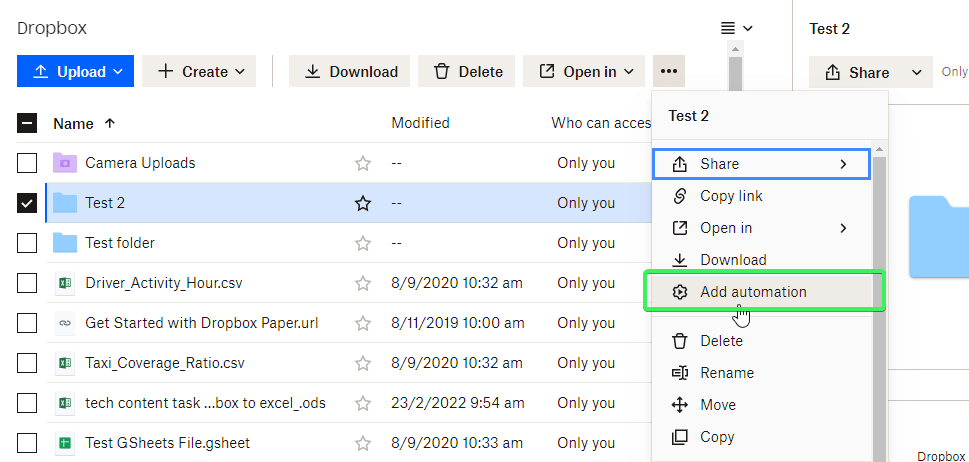The height and width of the screenshot is (462, 969).
Task: Open Driver_Activity_Hour.csv file name
Action: [164, 283]
